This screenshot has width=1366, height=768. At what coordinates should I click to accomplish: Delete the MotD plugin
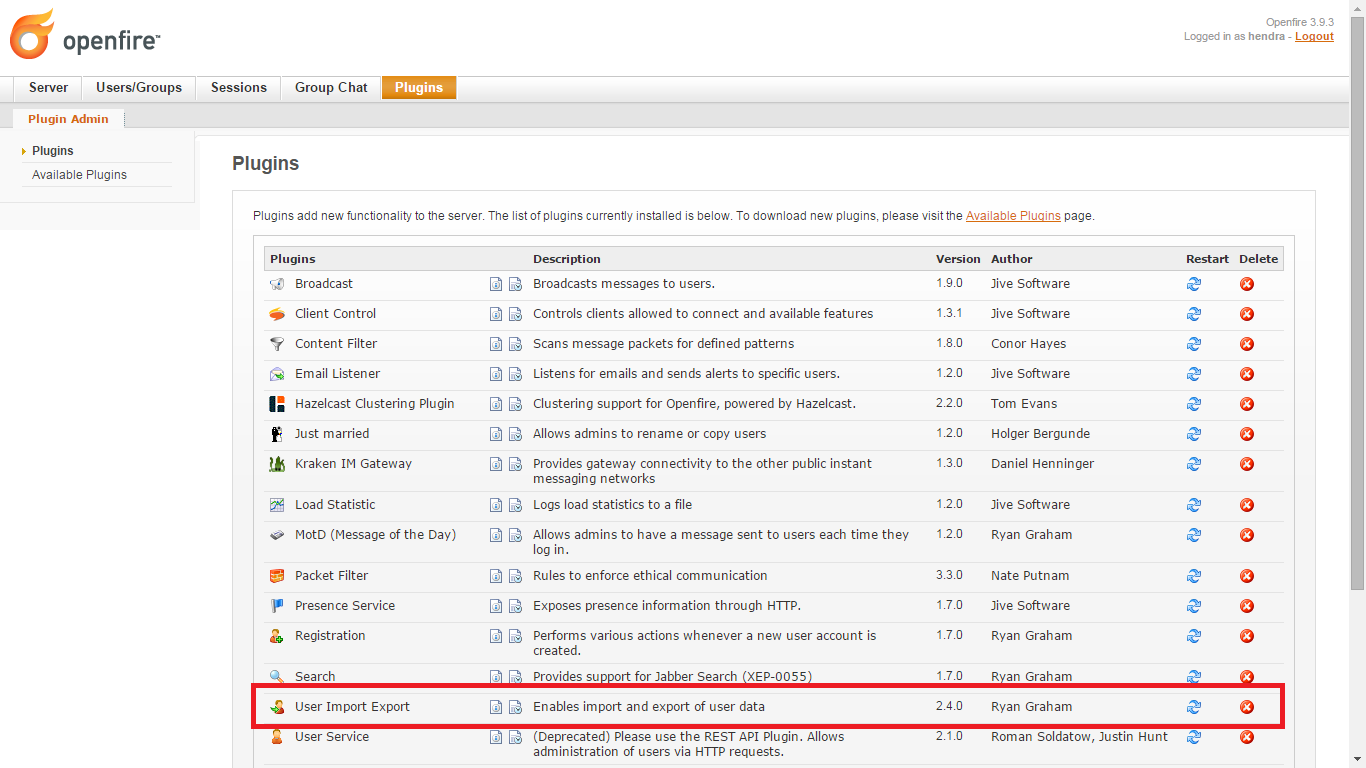click(1247, 535)
